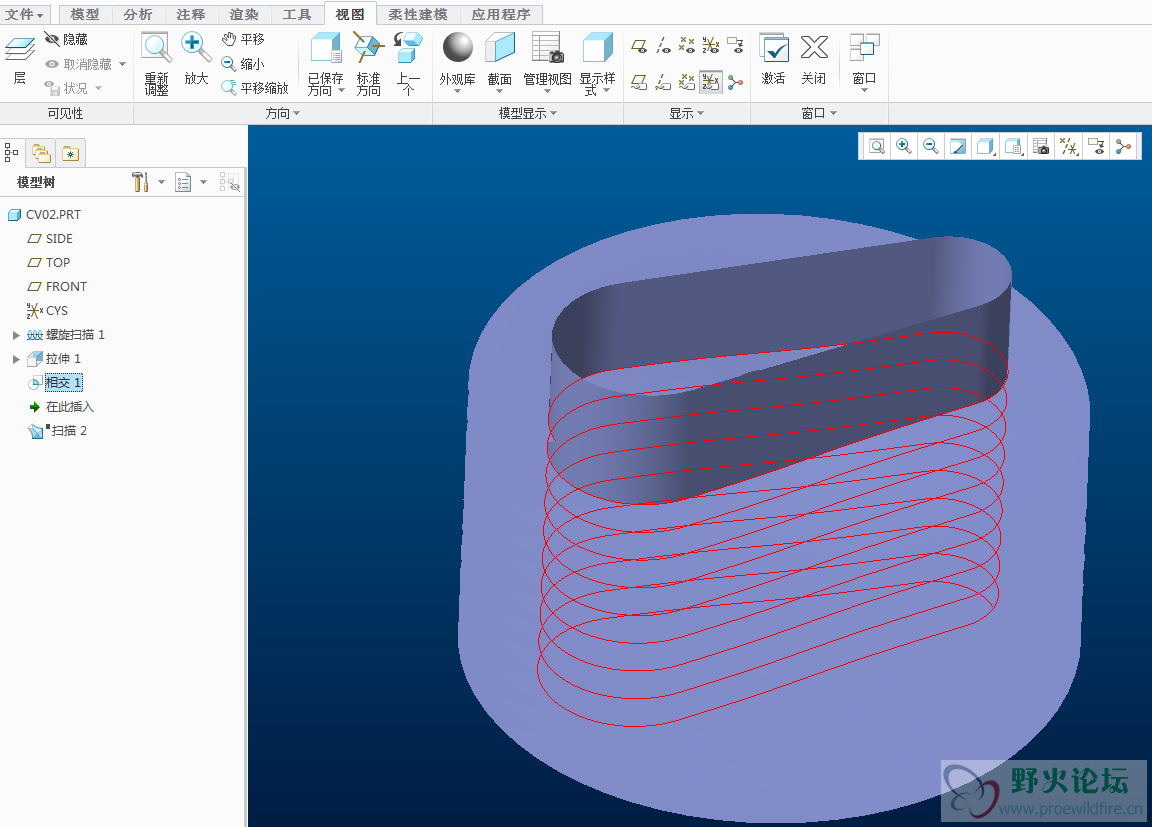Select the 平移 pan tool
Viewport: 1152px width, 827px height.
(243, 39)
